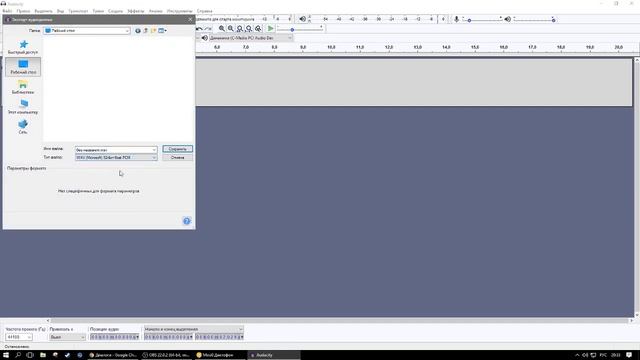Click the blue help icon in export dialog
640x360 pixels.
pyautogui.click(x=187, y=221)
